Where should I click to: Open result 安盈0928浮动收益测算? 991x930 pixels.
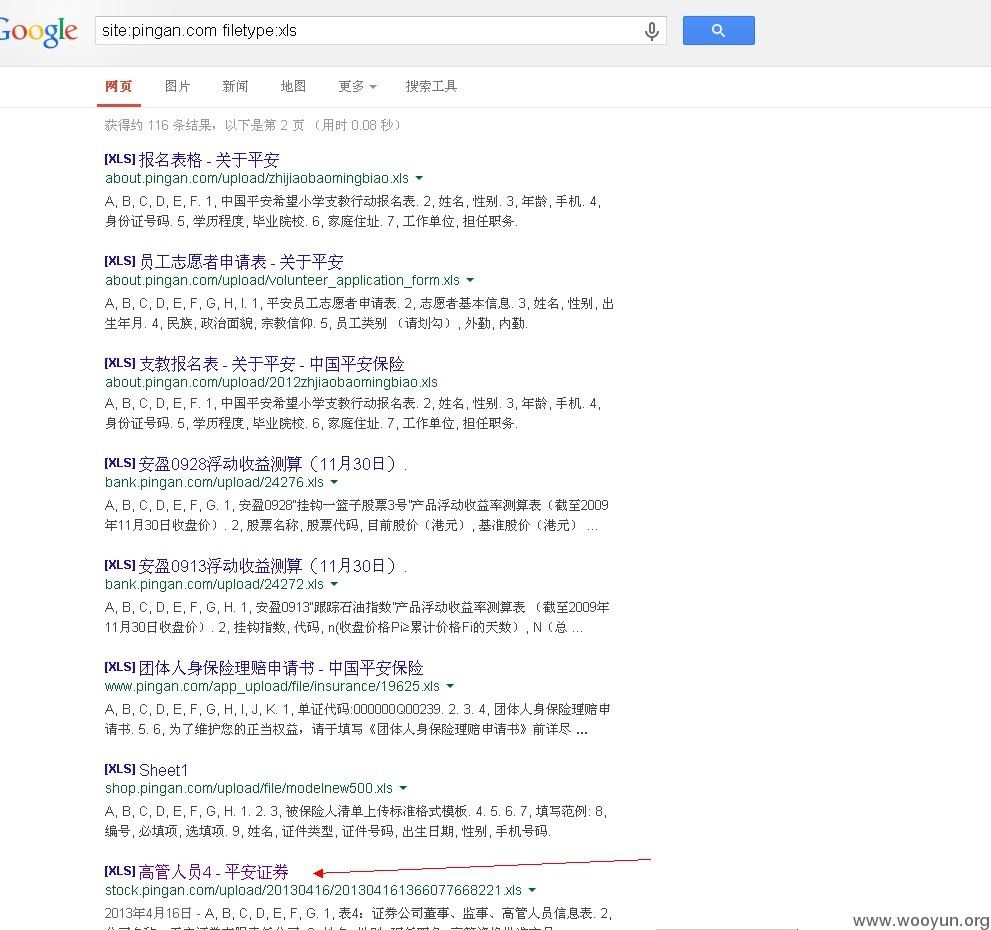[272, 464]
